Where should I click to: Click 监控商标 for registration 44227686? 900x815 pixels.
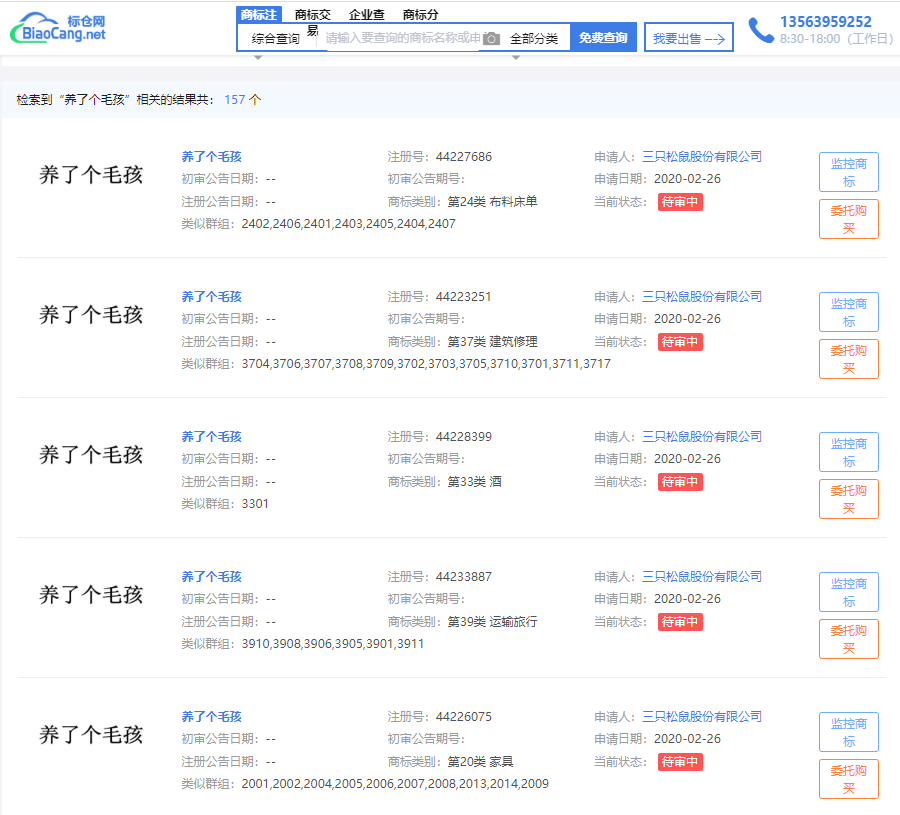tap(849, 172)
